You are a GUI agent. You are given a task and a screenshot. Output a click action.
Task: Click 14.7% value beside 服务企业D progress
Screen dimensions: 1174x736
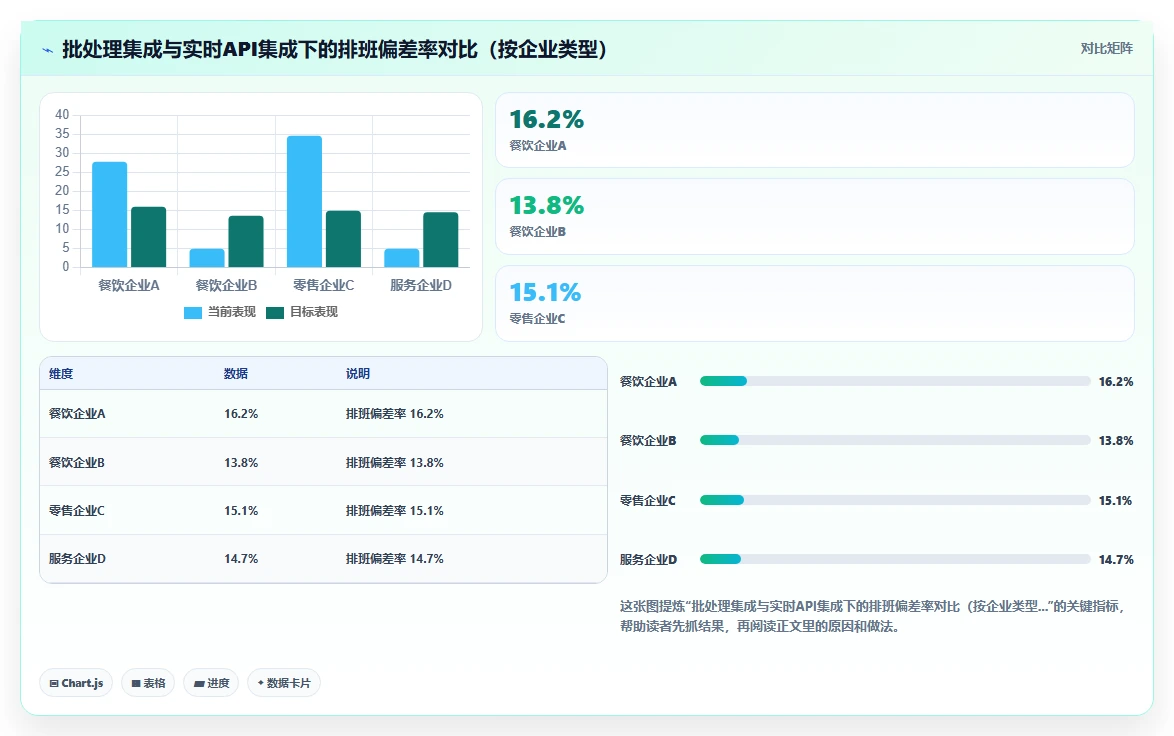click(1116, 559)
